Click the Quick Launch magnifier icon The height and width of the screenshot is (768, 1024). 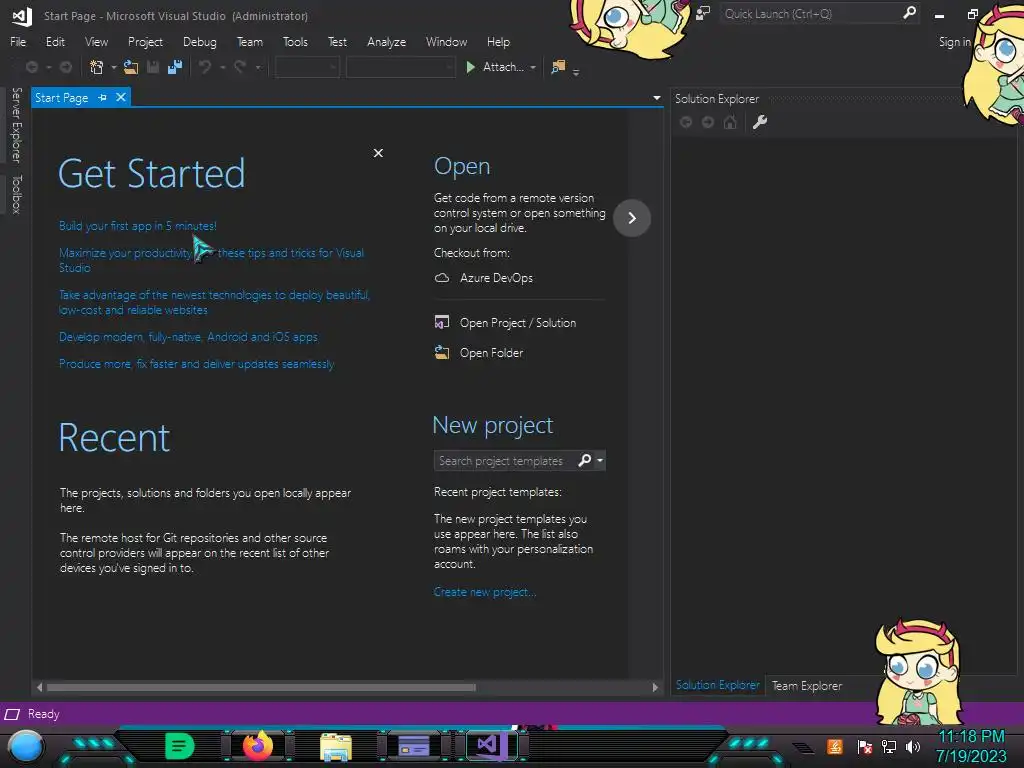click(x=909, y=13)
